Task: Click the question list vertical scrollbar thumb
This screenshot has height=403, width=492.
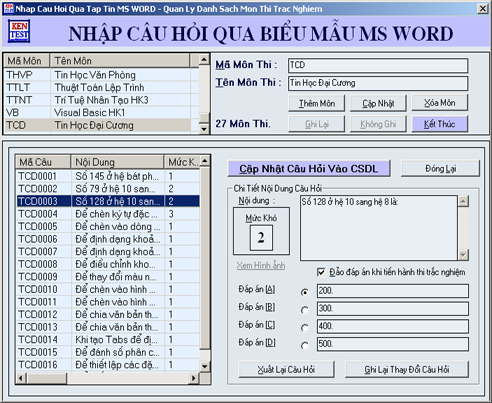Action: point(205,258)
